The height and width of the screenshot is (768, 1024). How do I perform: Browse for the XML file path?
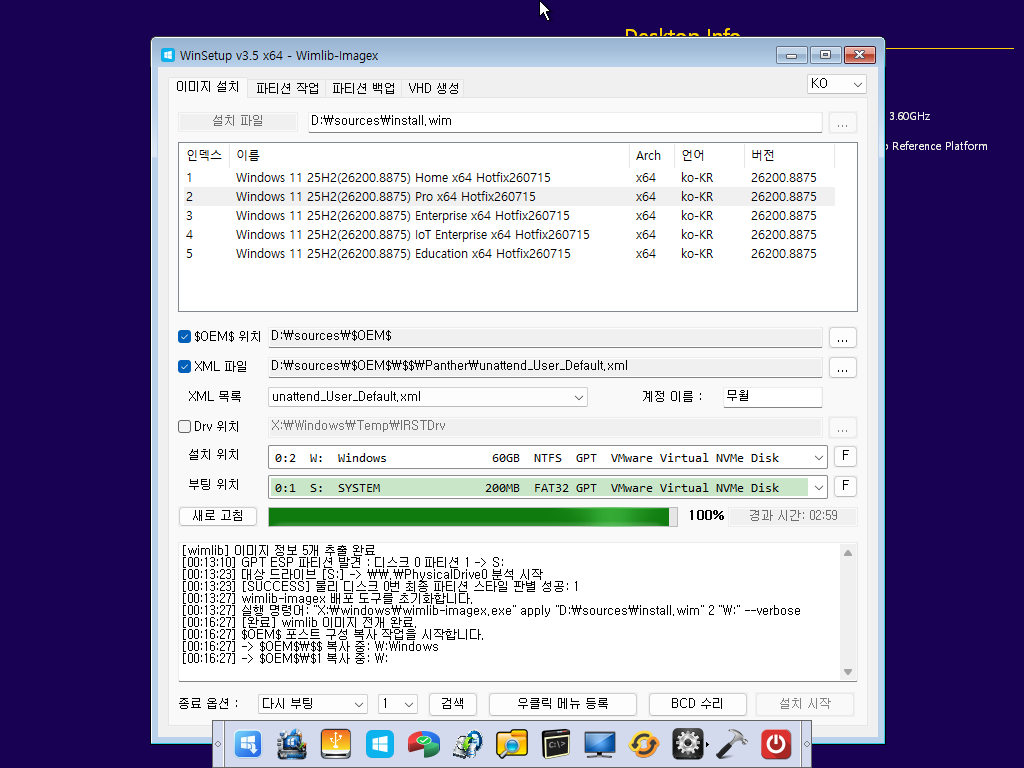(842, 368)
